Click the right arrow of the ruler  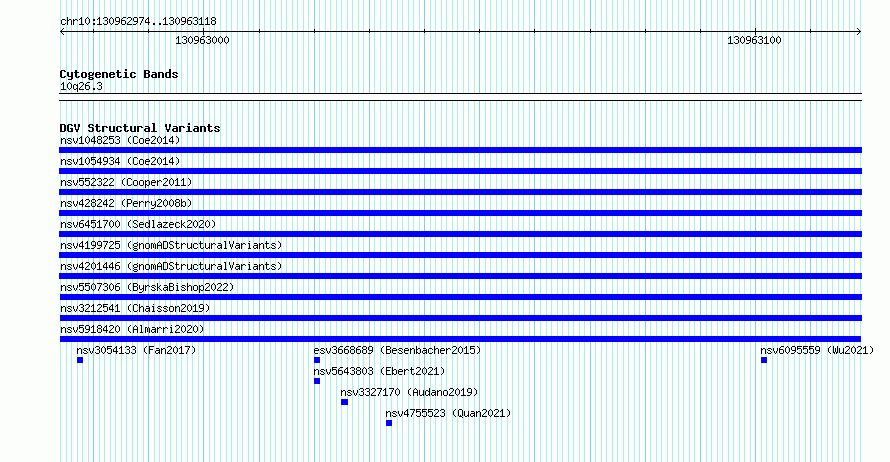[859, 32]
